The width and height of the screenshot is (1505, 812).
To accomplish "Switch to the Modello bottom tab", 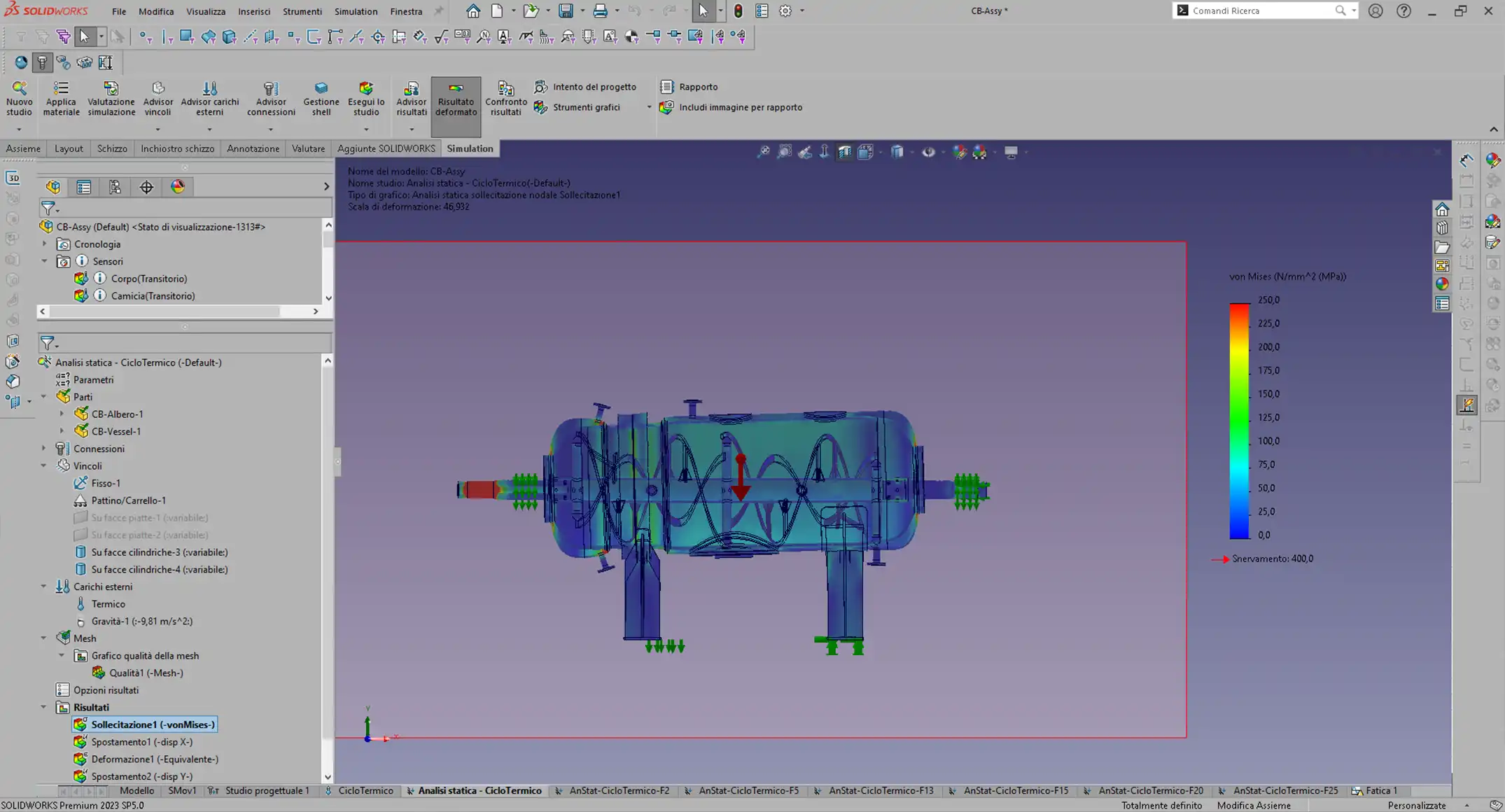I will (136, 790).
